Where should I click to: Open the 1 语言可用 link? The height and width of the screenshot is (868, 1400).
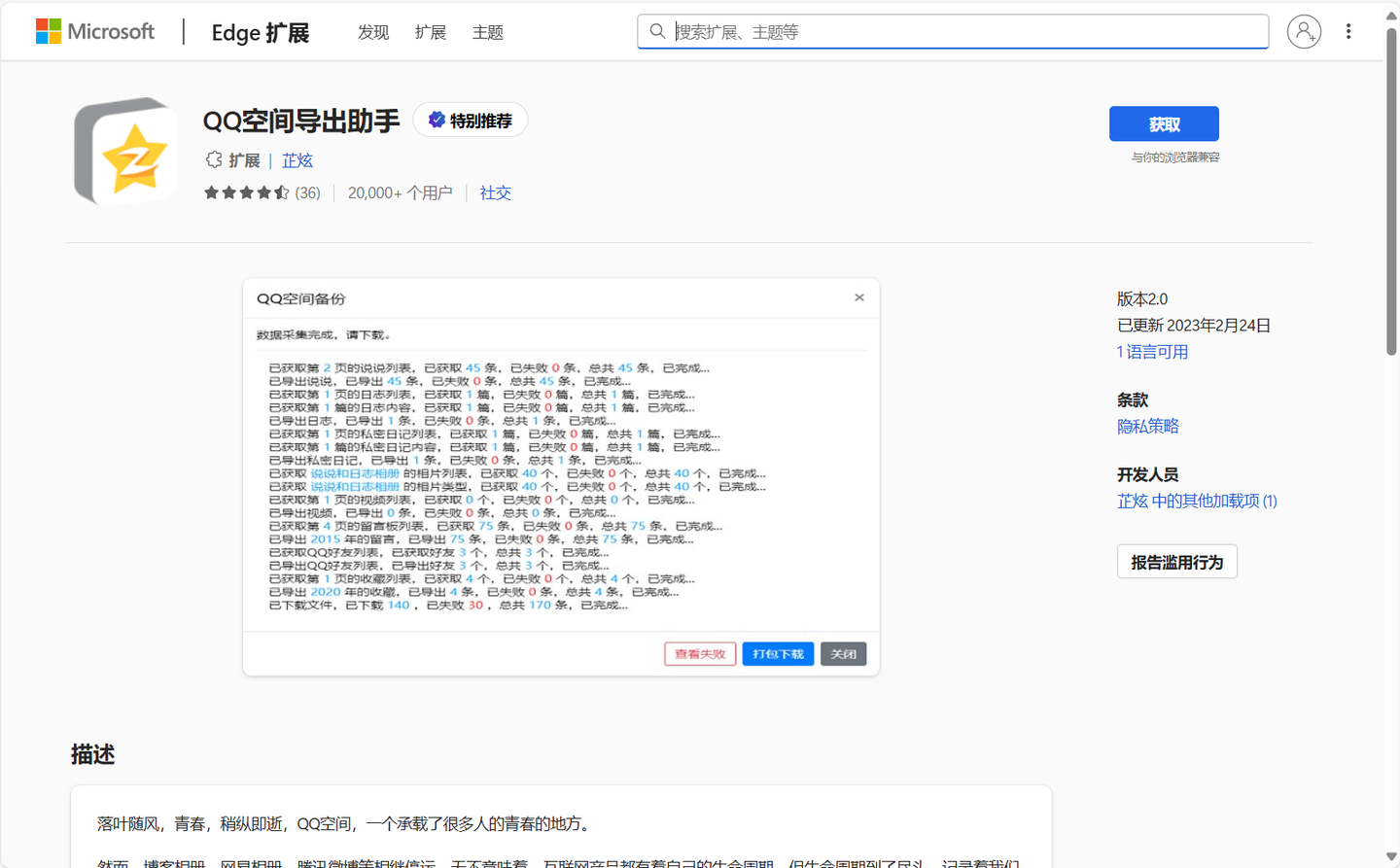(1152, 352)
